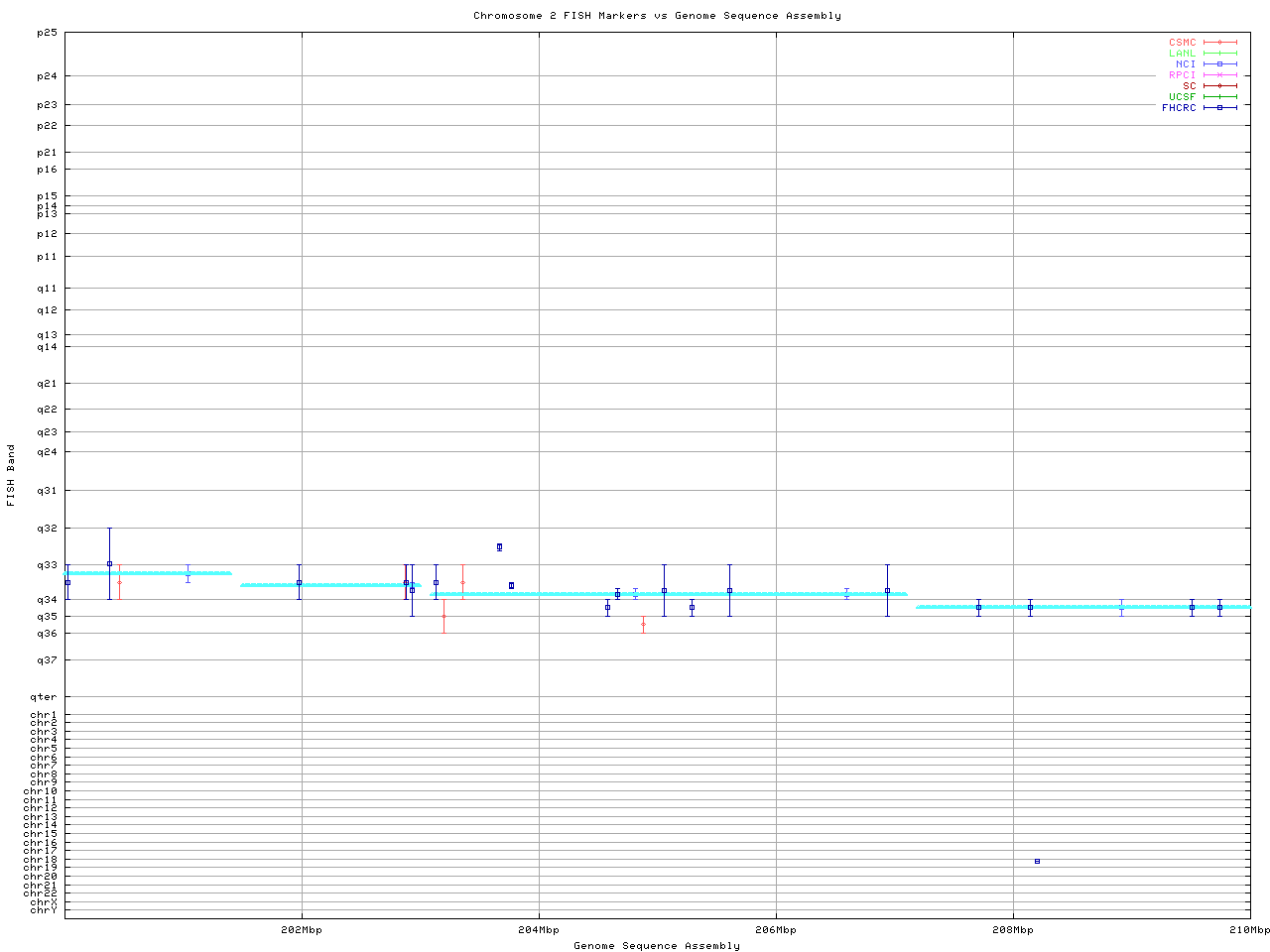Click the FISH Band vertical axis title
The image size is (1270, 952).
tap(11, 475)
